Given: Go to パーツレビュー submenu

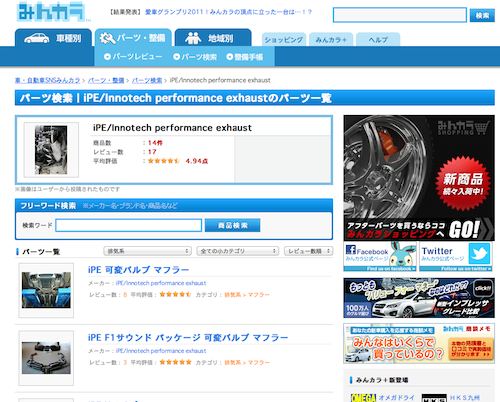Looking at the screenshot, I should coord(133,57).
